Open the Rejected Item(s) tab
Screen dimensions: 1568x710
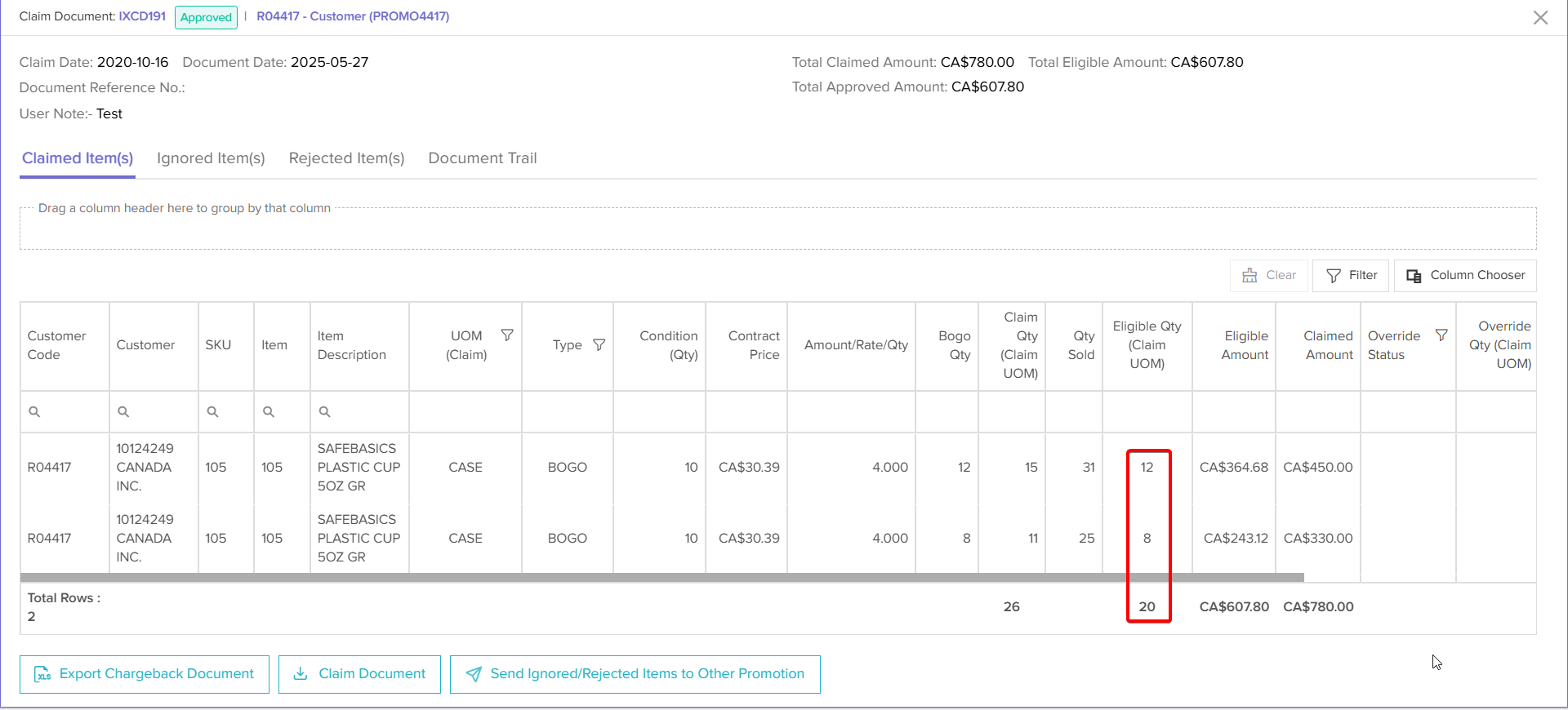click(x=346, y=158)
